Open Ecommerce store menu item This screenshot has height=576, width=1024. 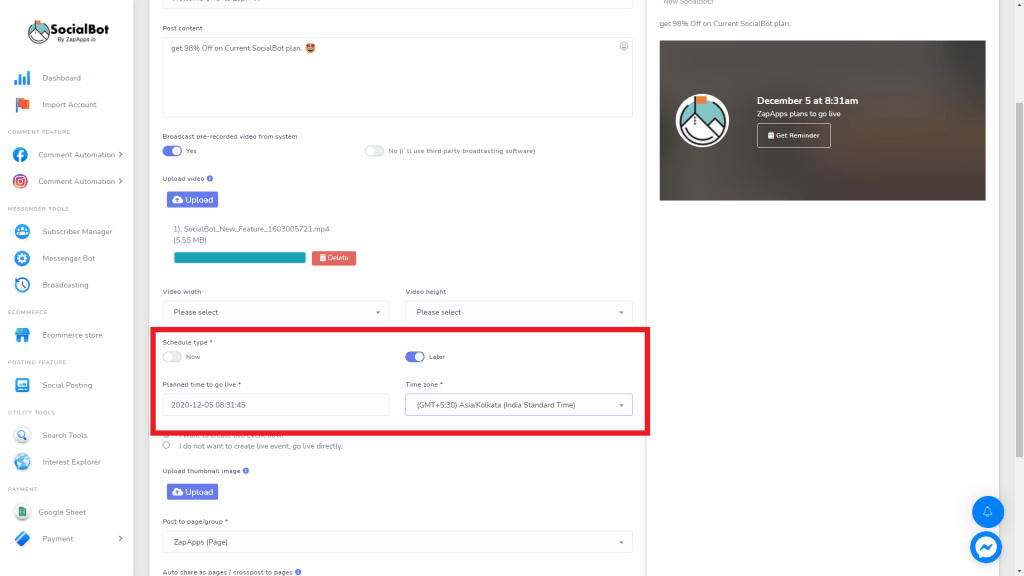72,335
